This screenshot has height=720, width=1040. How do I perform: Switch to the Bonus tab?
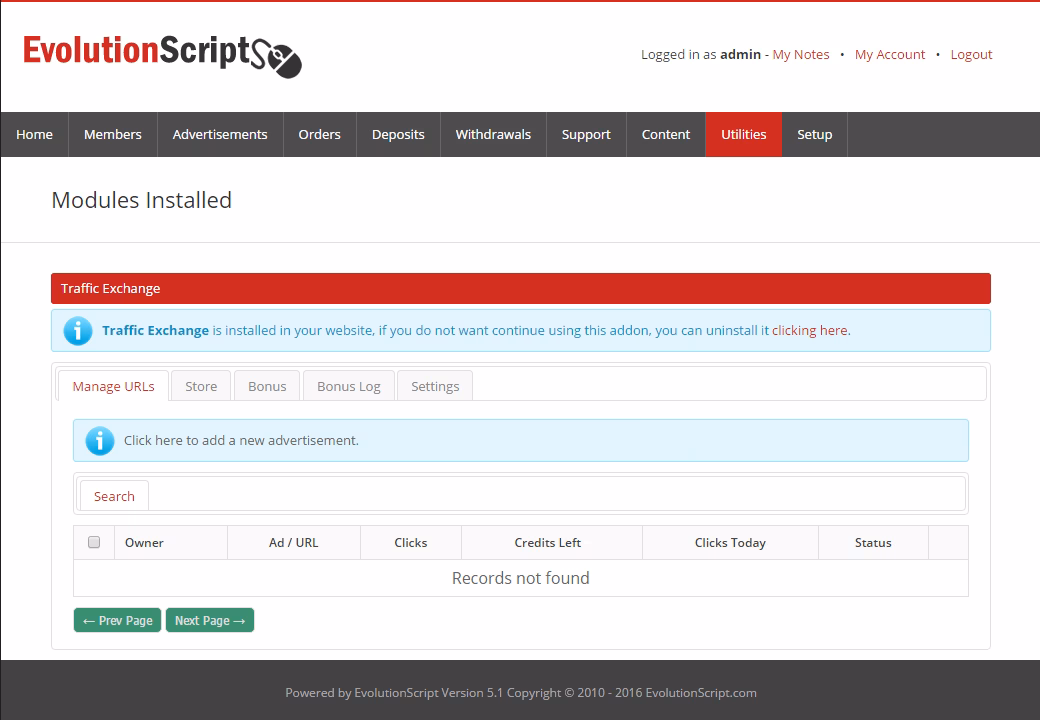coord(267,386)
